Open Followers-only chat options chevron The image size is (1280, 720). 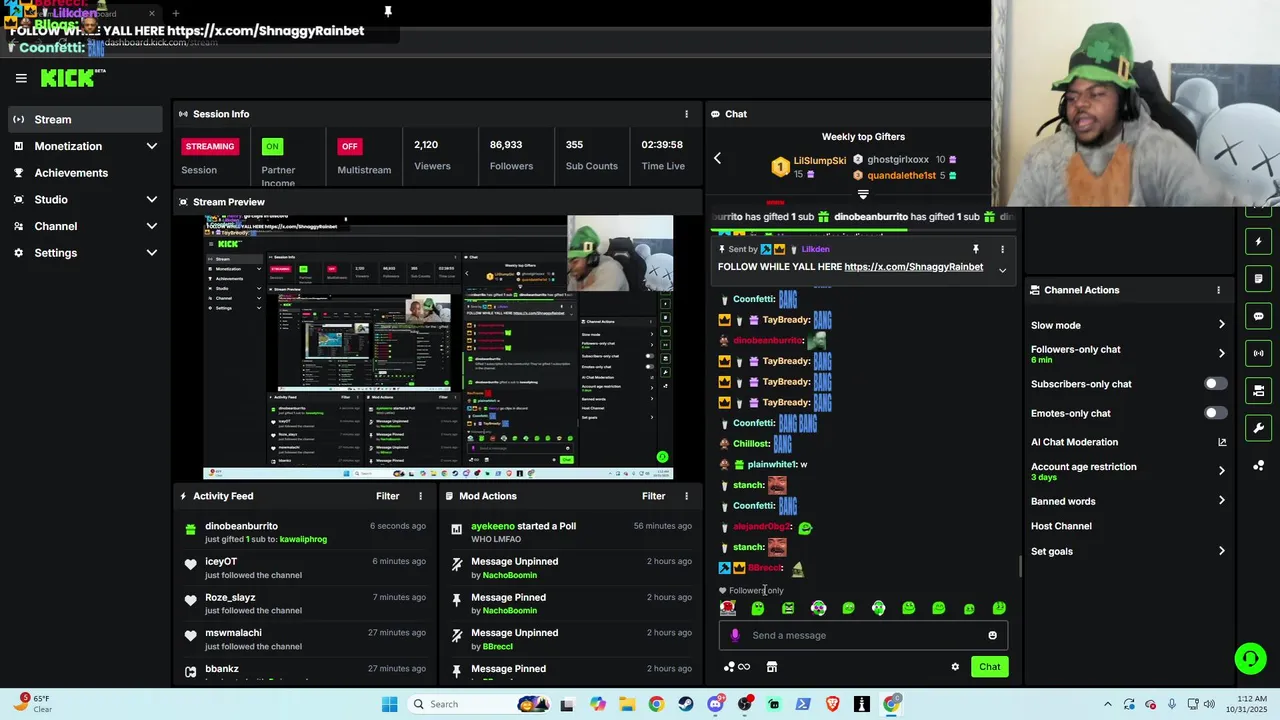tap(1221, 353)
